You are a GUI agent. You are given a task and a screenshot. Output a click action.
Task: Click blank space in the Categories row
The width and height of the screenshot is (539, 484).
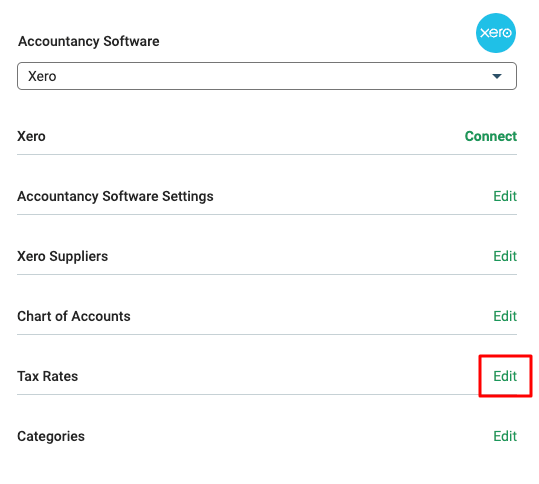click(x=289, y=436)
